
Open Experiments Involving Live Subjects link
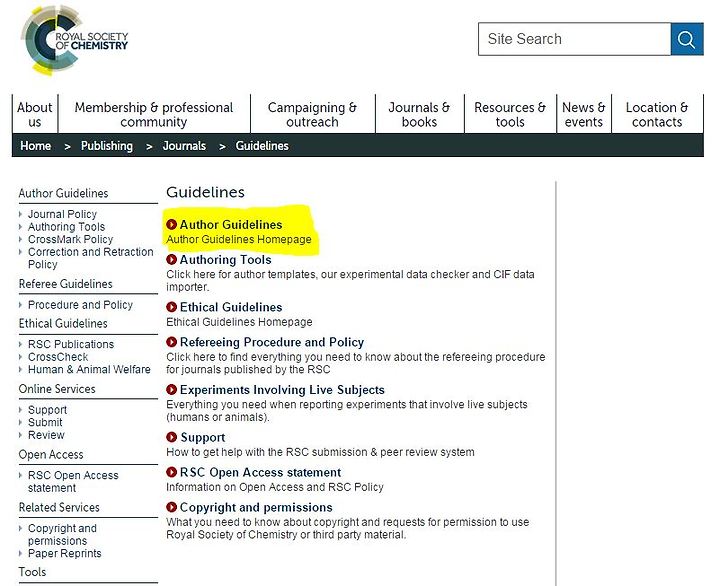(x=282, y=390)
